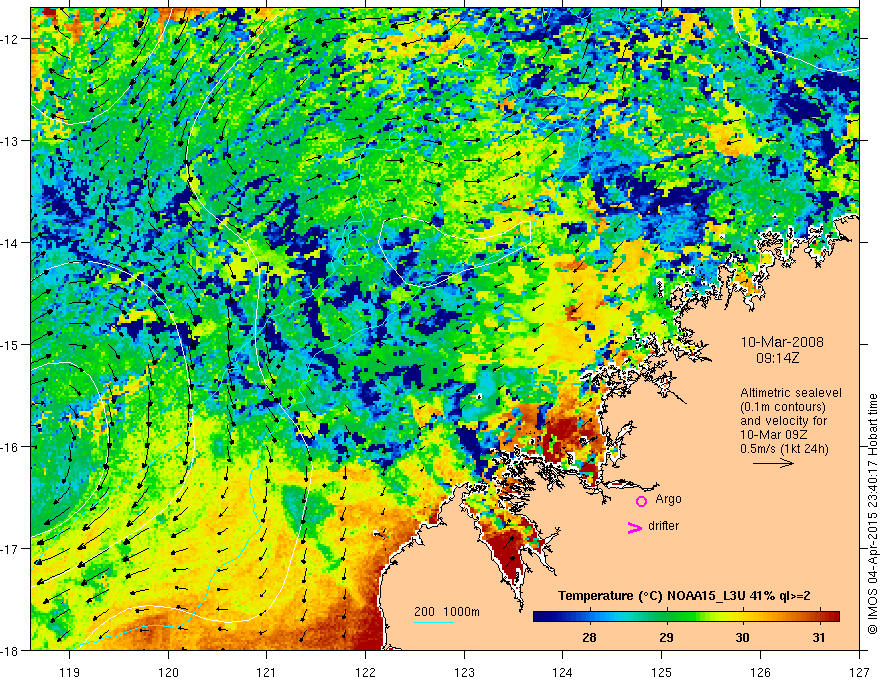Click the '200 1000m' depth label
Screen dimensions: 880x680
pos(447,612)
